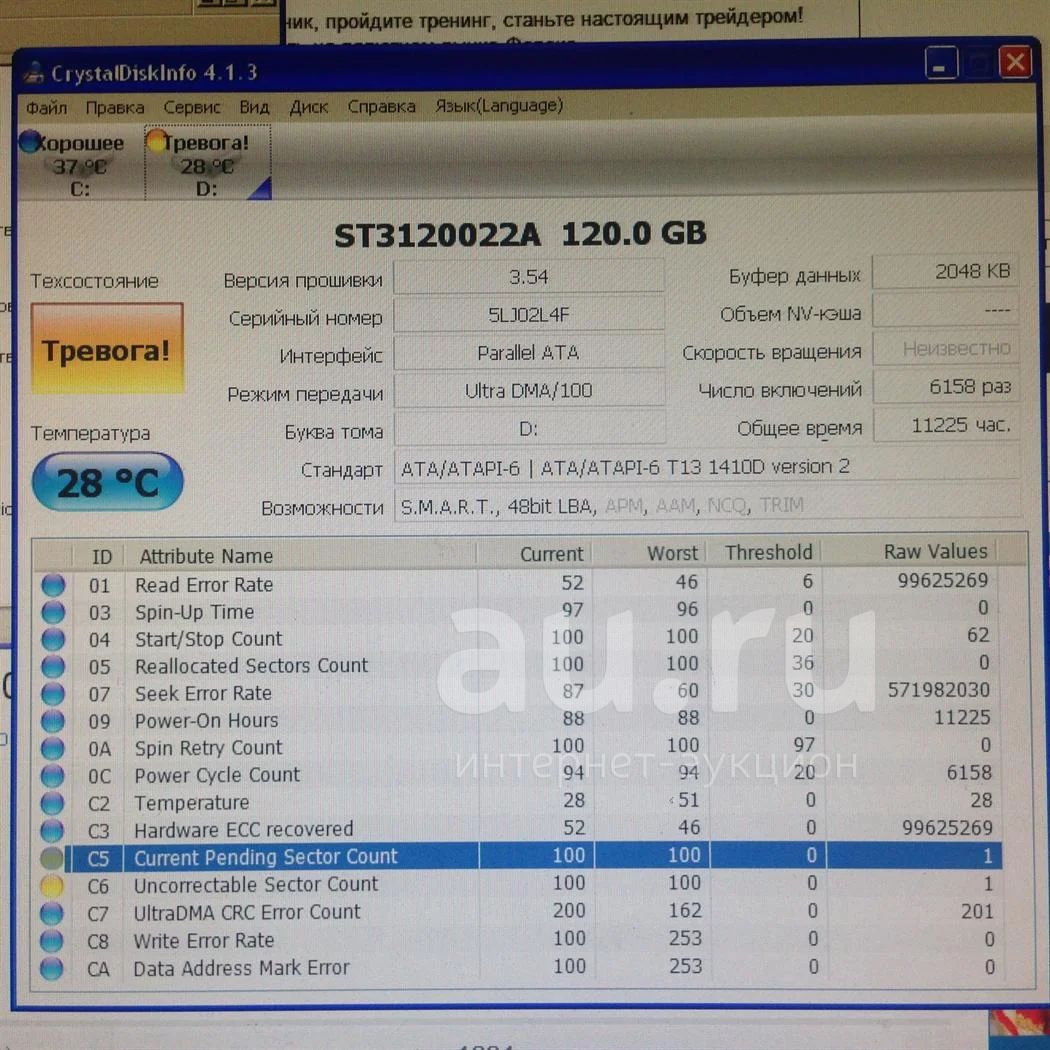Image resolution: width=1050 pixels, height=1050 pixels.
Task: Select the Reallocated Sectors Count attribute name
Action: [x=252, y=666]
